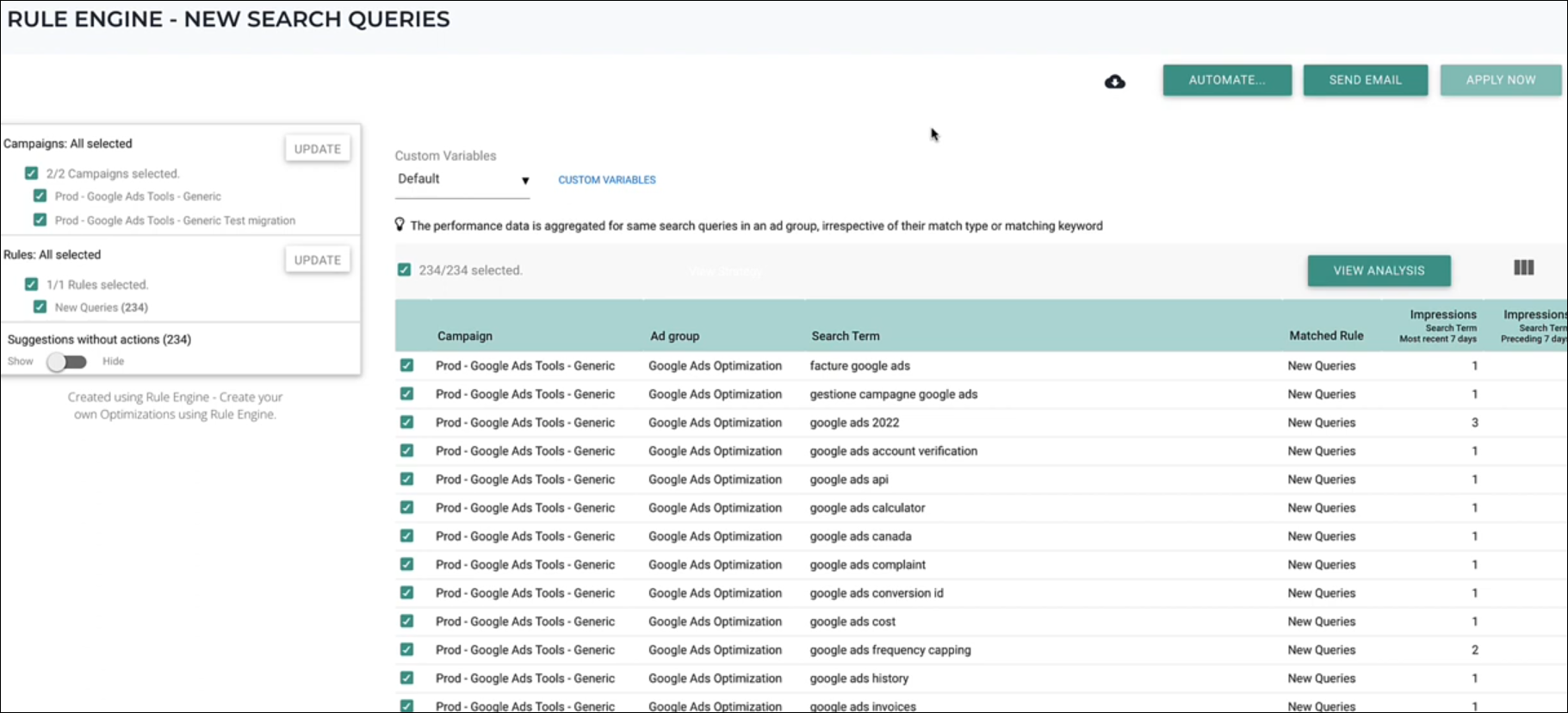Click the lightbulb tip icon
The width and height of the screenshot is (1568, 713).
(400, 225)
